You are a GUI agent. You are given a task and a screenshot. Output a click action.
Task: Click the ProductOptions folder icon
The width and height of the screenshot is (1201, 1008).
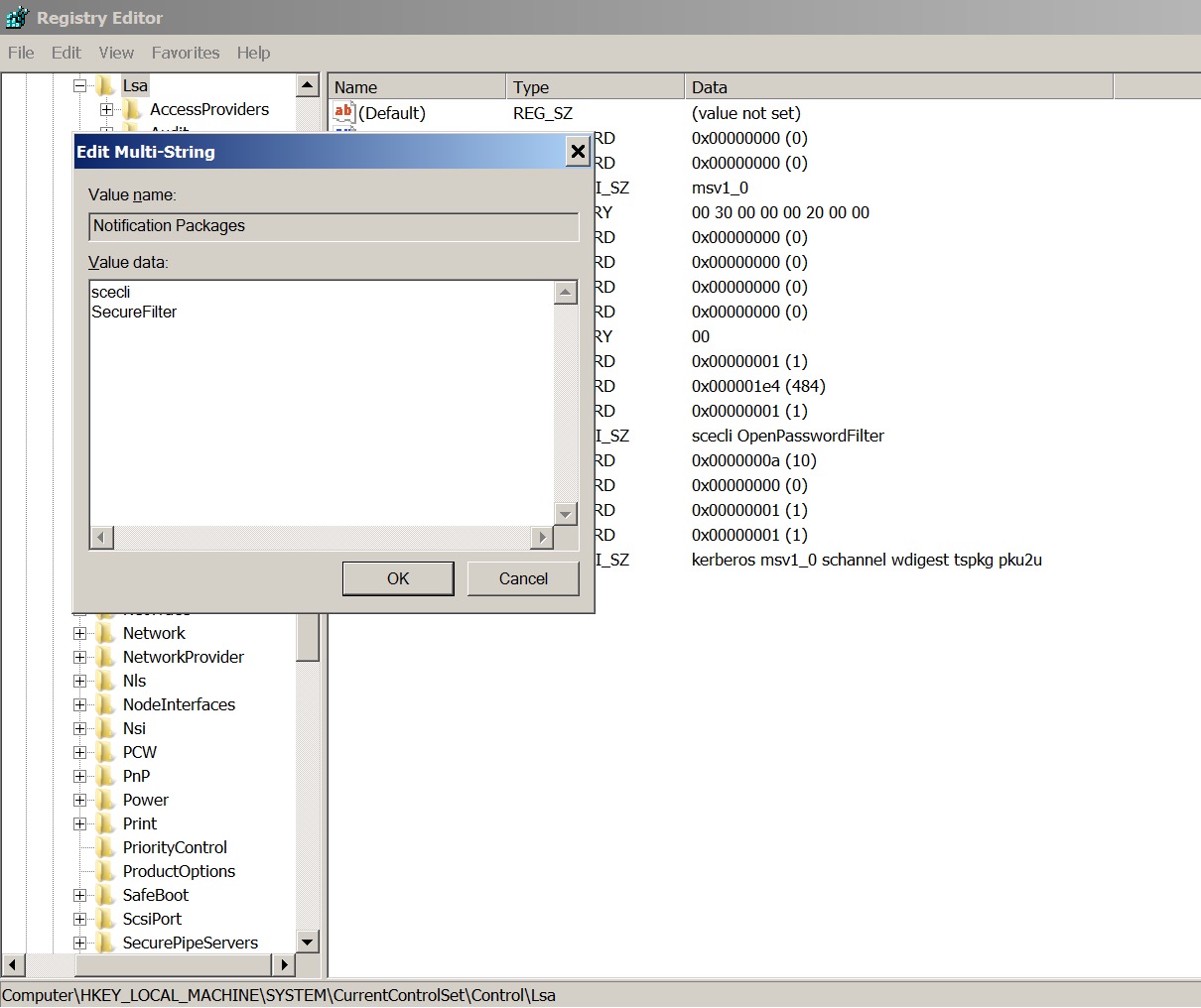point(106,871)
